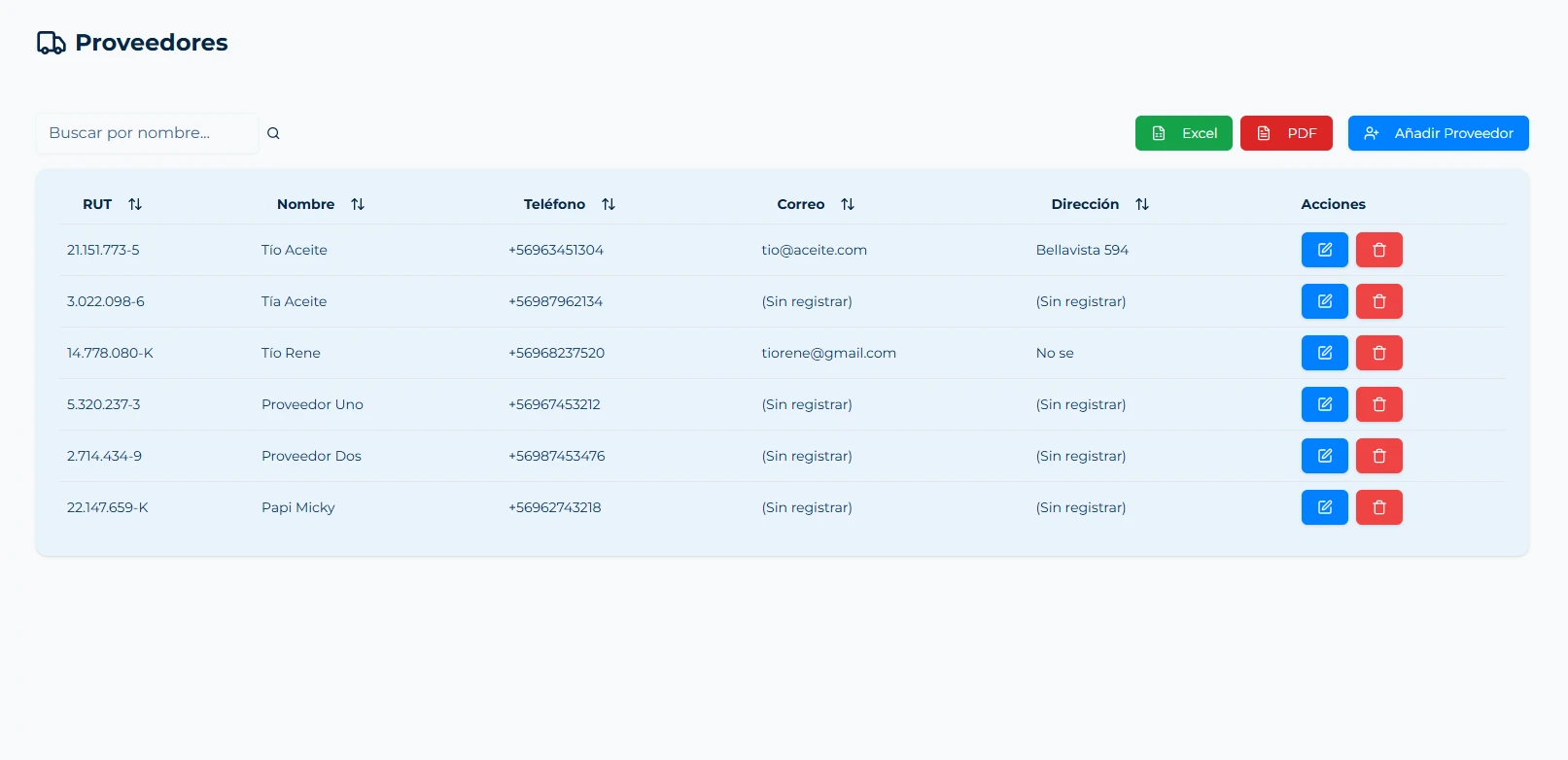Delete the Tio Rene supplier
The height and width of the screenshot is (760, 1568).
point(1378,353)
